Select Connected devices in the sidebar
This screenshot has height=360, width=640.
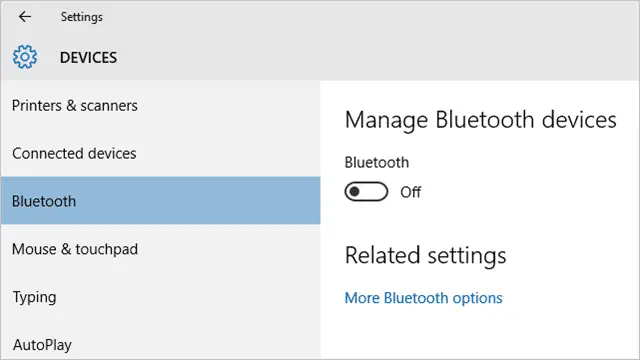click(x=160, y=153)
